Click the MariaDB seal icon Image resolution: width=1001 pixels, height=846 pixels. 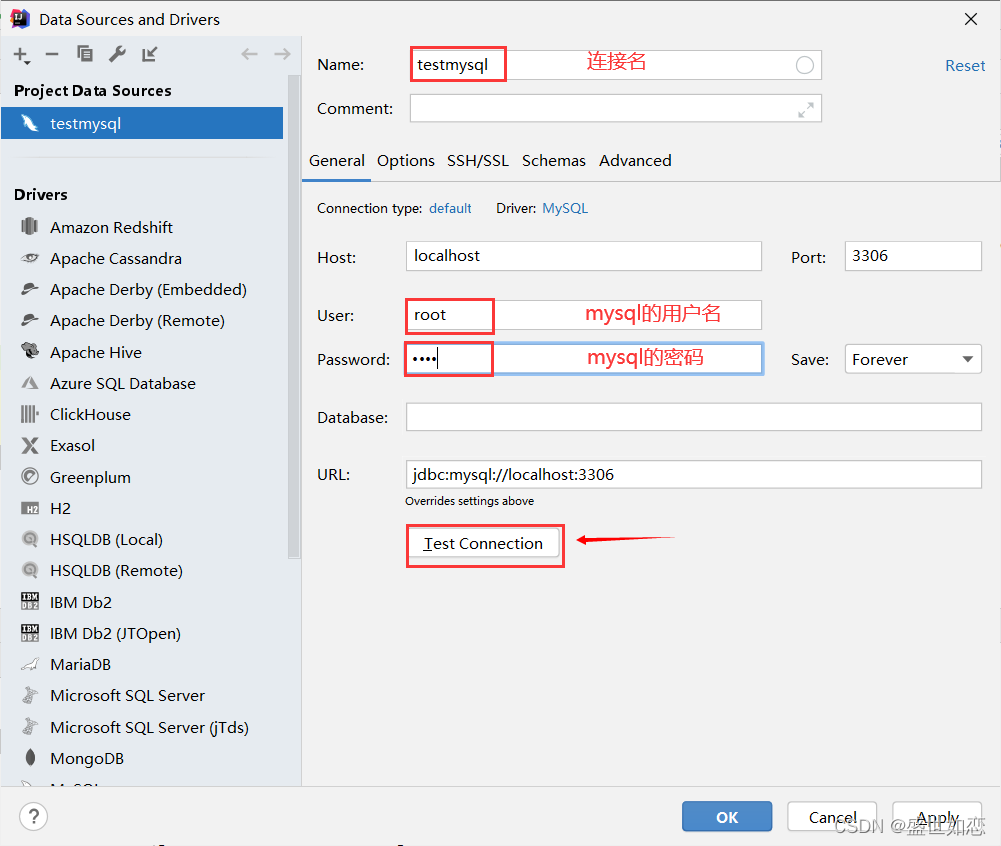click(29, 665)
